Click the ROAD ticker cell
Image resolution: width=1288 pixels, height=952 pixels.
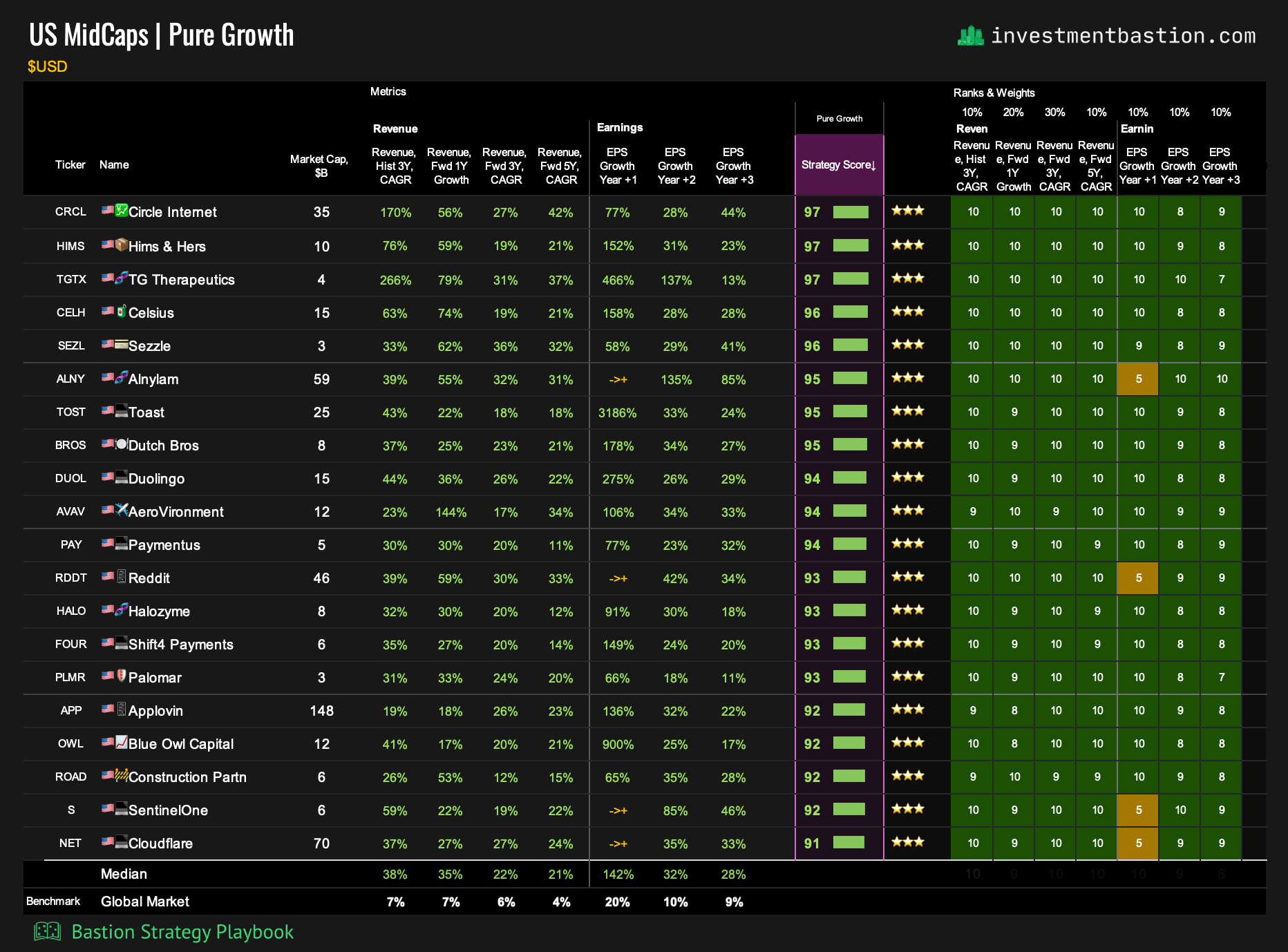pyautogui.click(x=70, y=777)
